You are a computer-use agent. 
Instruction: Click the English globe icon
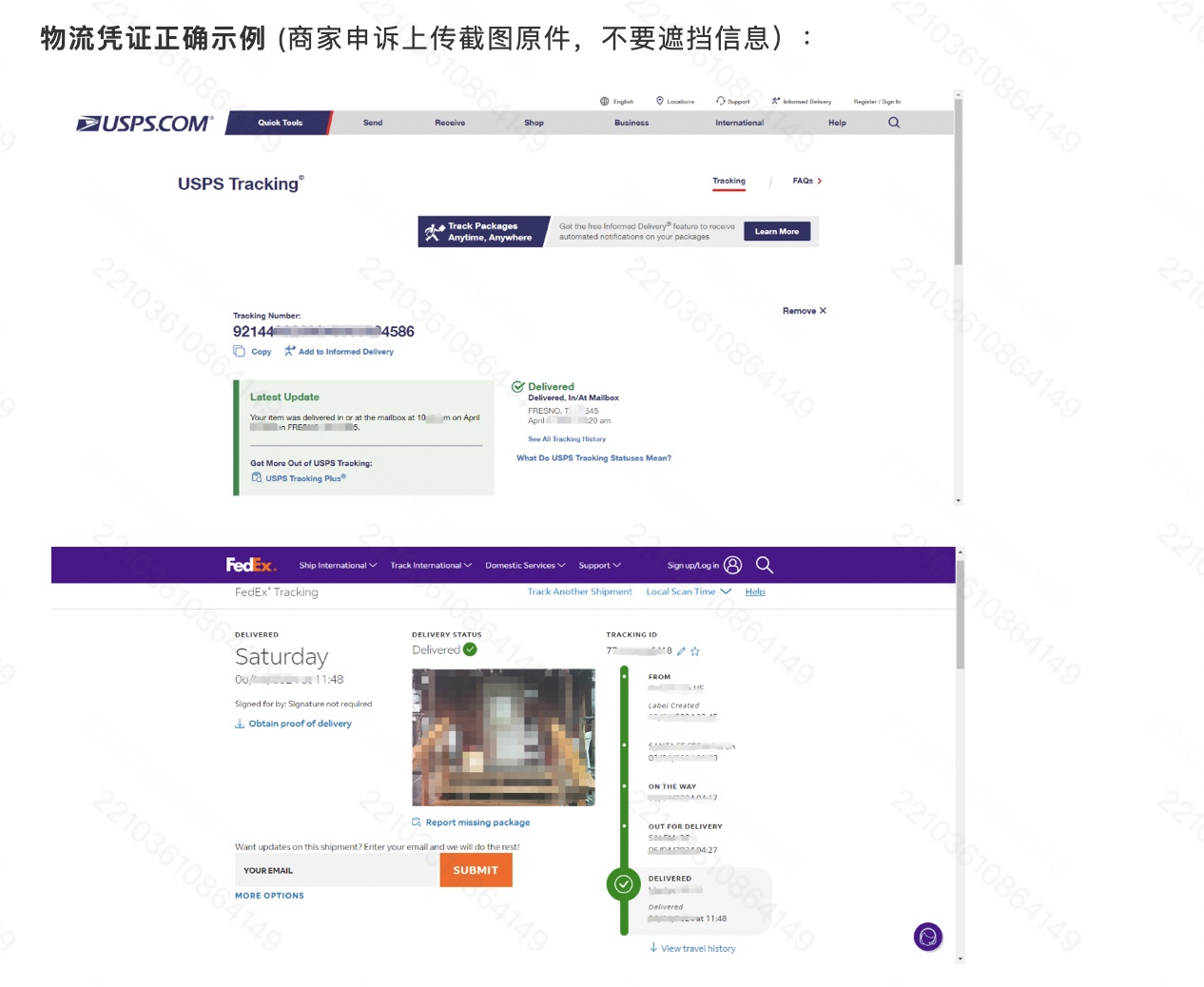[x=605, y=101]
